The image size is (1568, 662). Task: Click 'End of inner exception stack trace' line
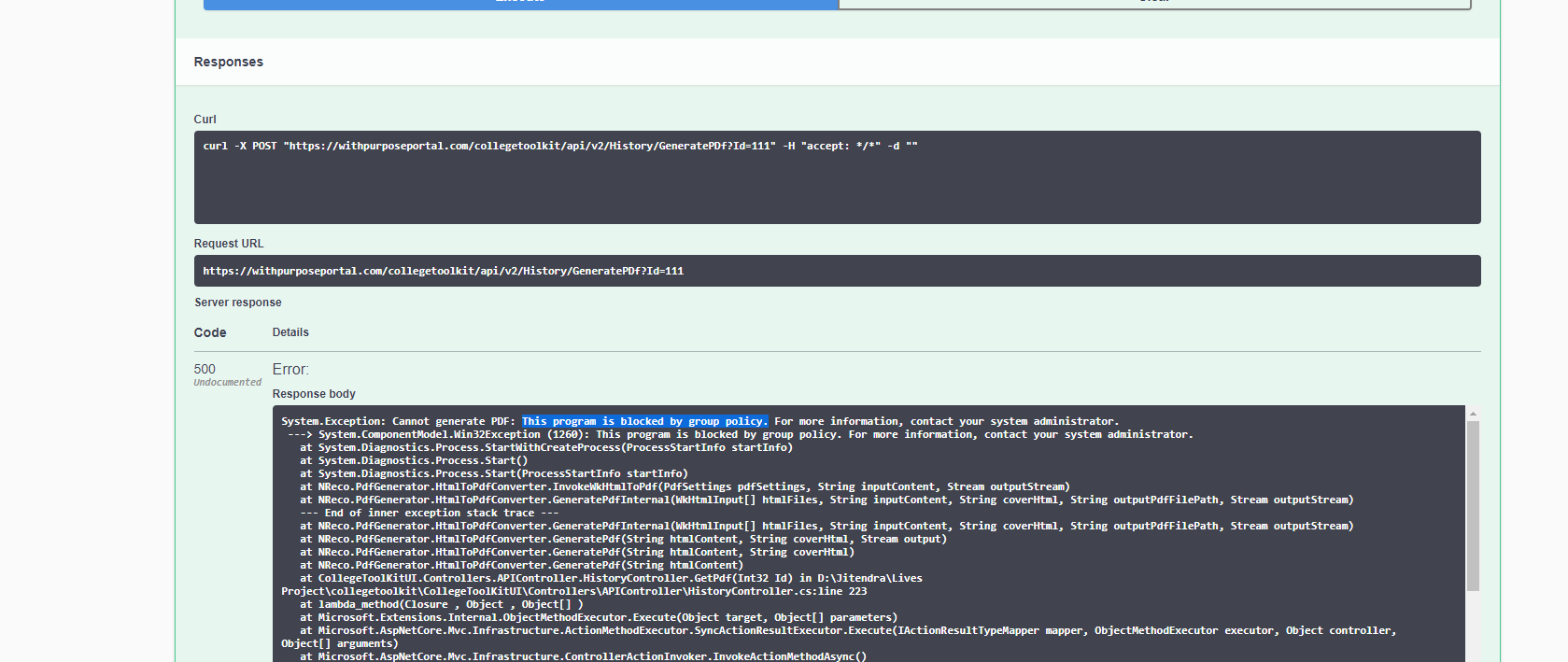[x=430, y=513]
